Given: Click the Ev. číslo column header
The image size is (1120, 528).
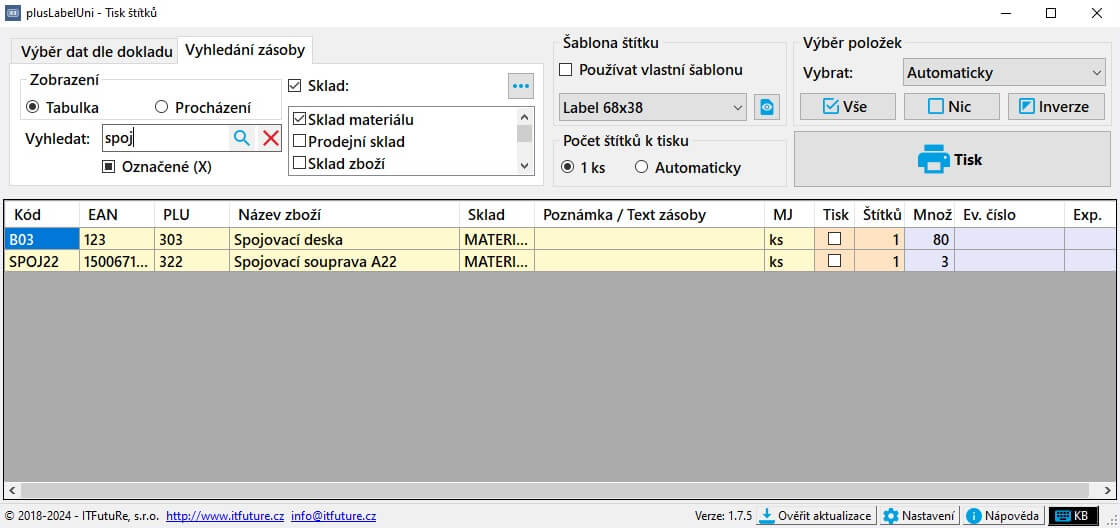Looking at the screenshot, I should pyautogui.click(x=1010, y=215).
